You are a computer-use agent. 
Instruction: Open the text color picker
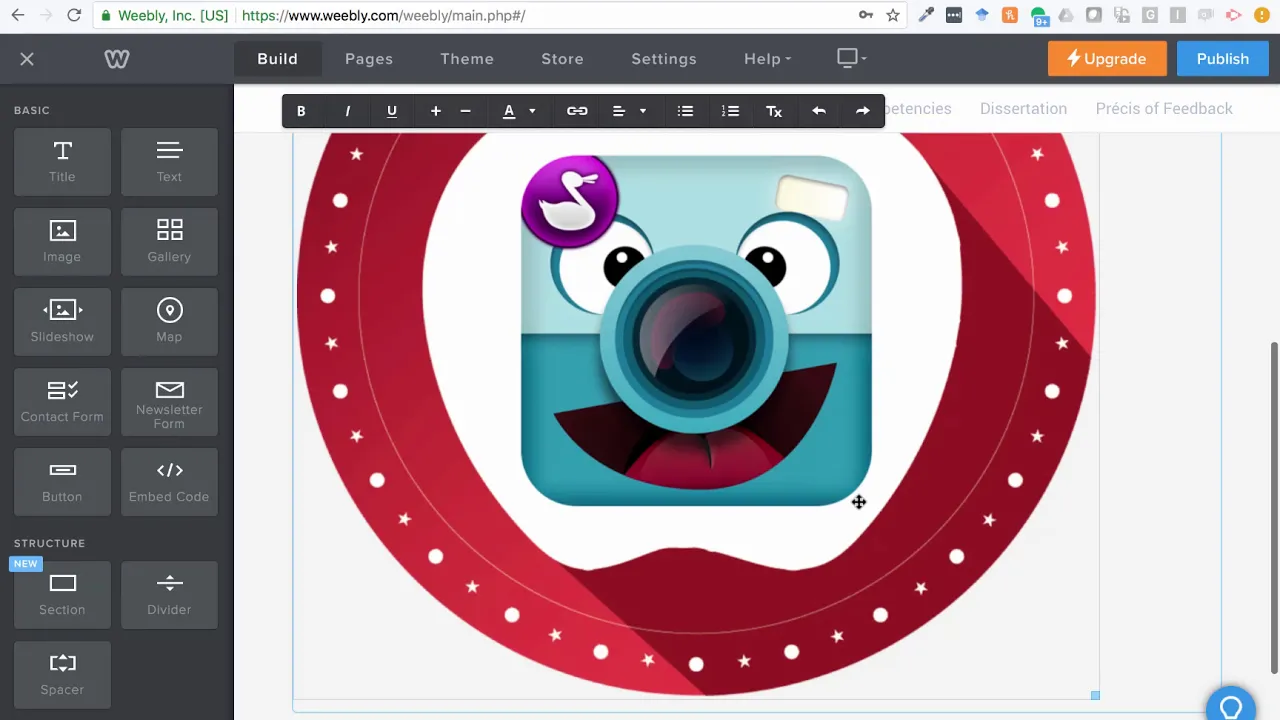click(x=509, y=111)
